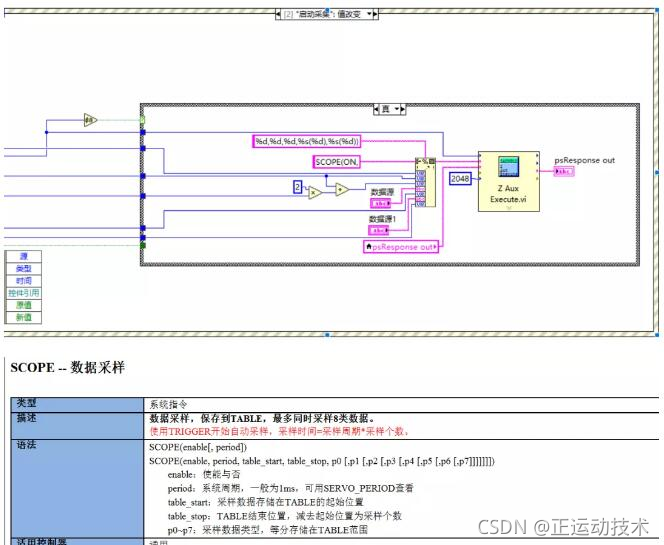The height and width of the screenshot is (545, 664).
Task: Click the multiply function node
Action: pyautogui.click(x=315, y=193)
